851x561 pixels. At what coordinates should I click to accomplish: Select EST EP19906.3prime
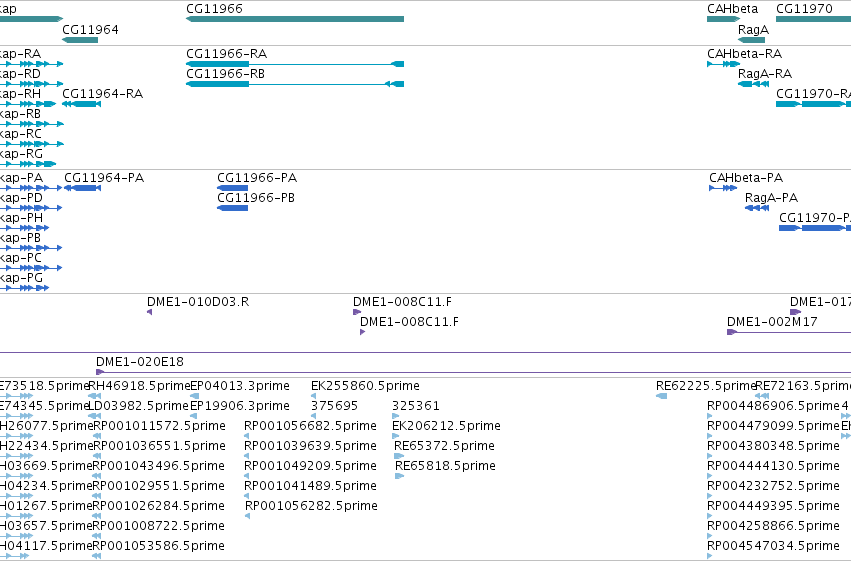(x=193, y=416)
